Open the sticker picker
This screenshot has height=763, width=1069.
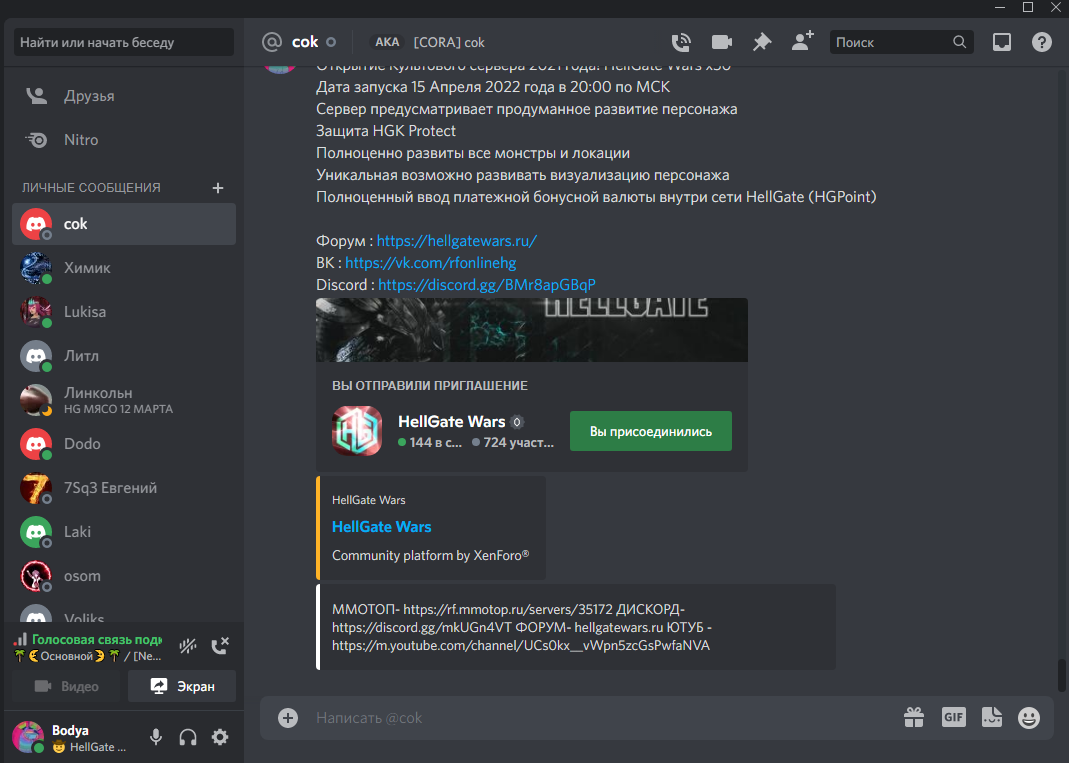(x=991, y=717)
